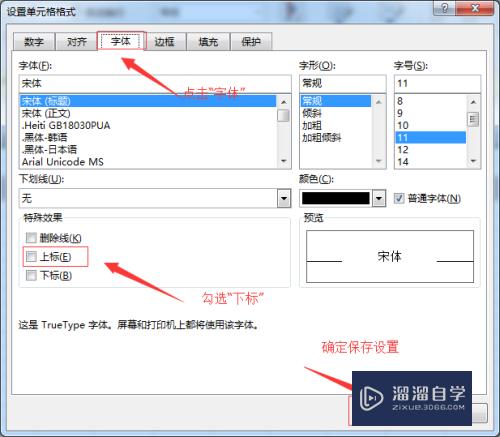Open the 下划线 underline dropdown
Image resolution: width=500 pixels, height=437 pixels.
pyautogui.click(x=284, y=199)
